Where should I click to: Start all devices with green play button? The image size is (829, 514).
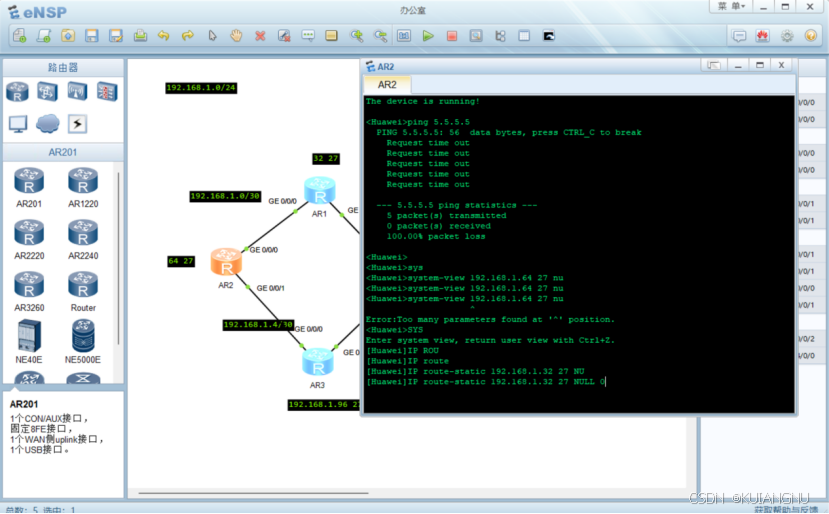(428, 35)
